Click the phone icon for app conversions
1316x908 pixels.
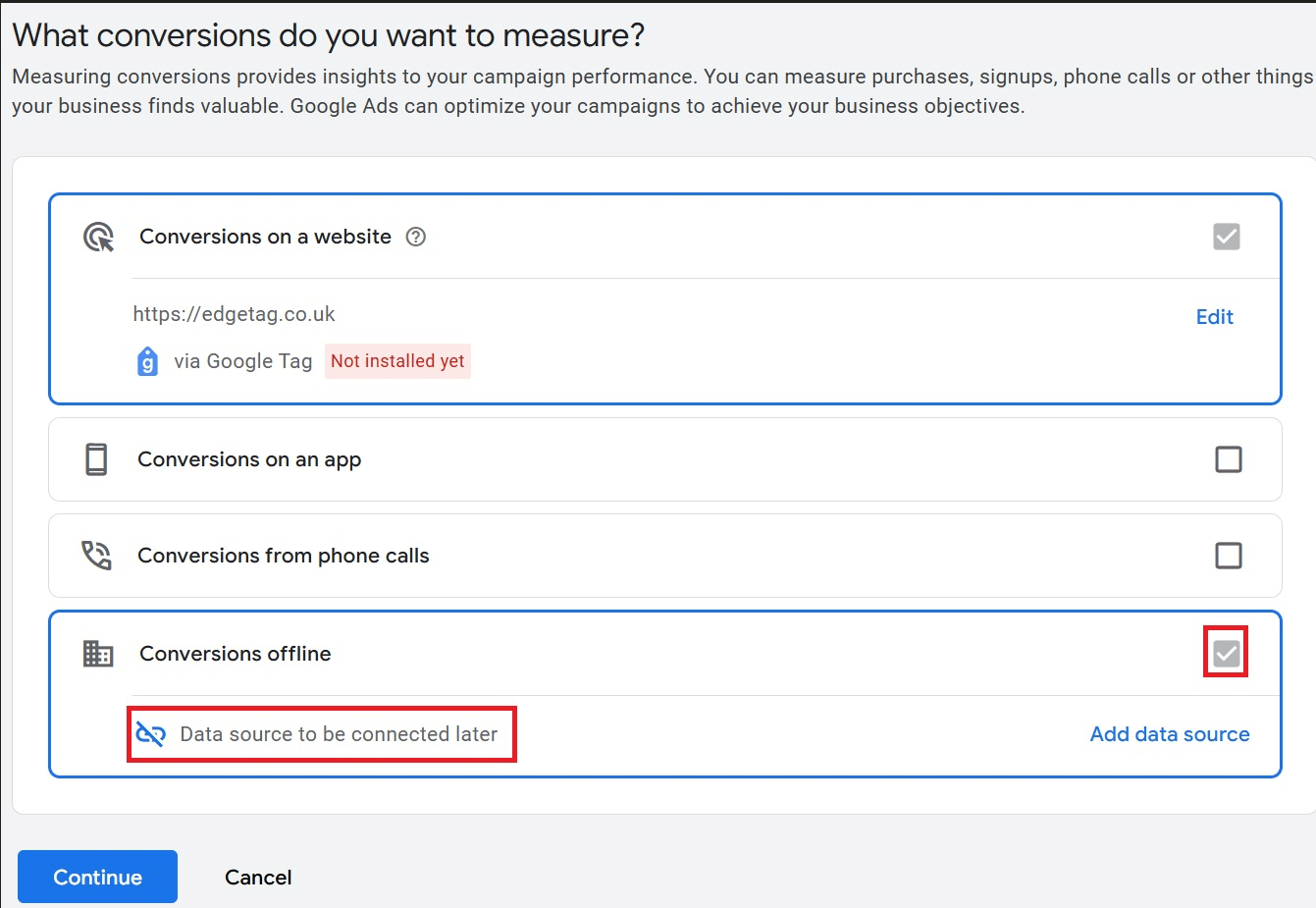click(x=96, y=459)
